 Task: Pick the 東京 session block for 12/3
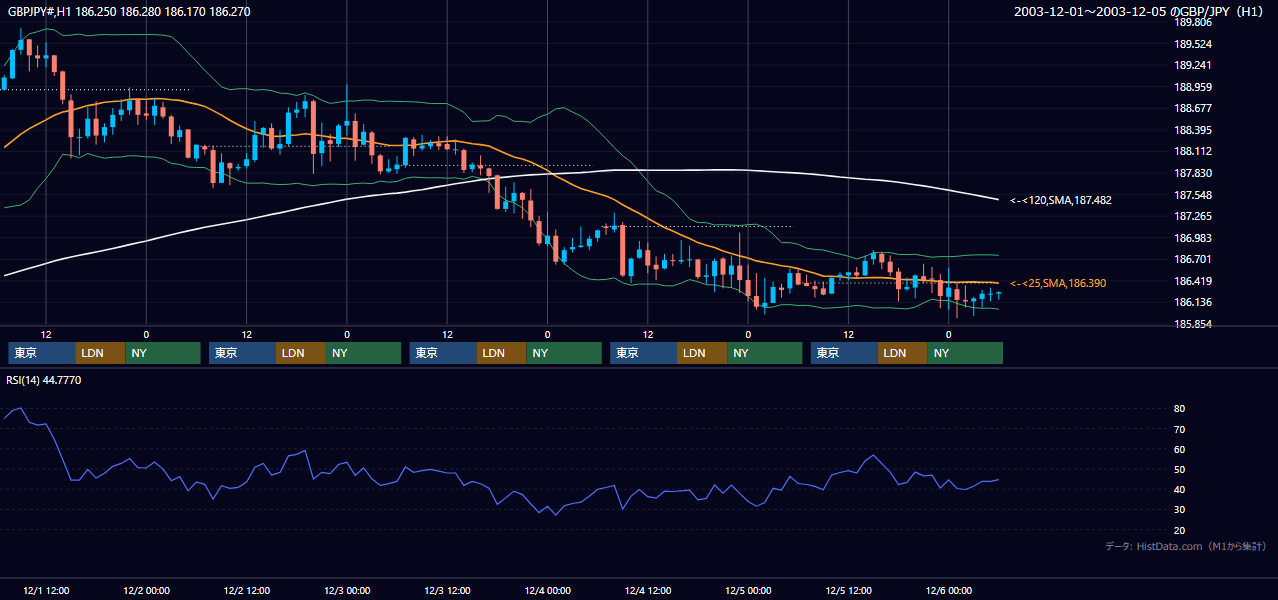tap(443, 353)
